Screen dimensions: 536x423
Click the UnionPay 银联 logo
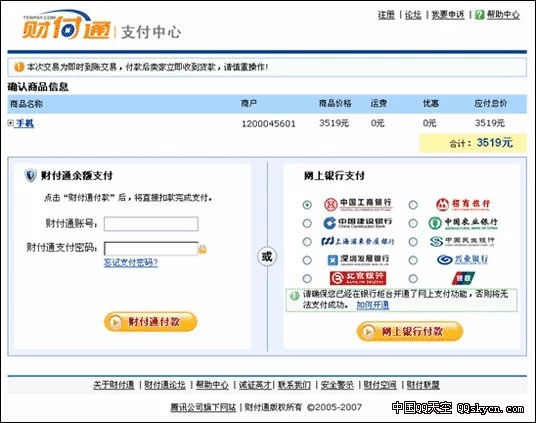coord(463,278)
